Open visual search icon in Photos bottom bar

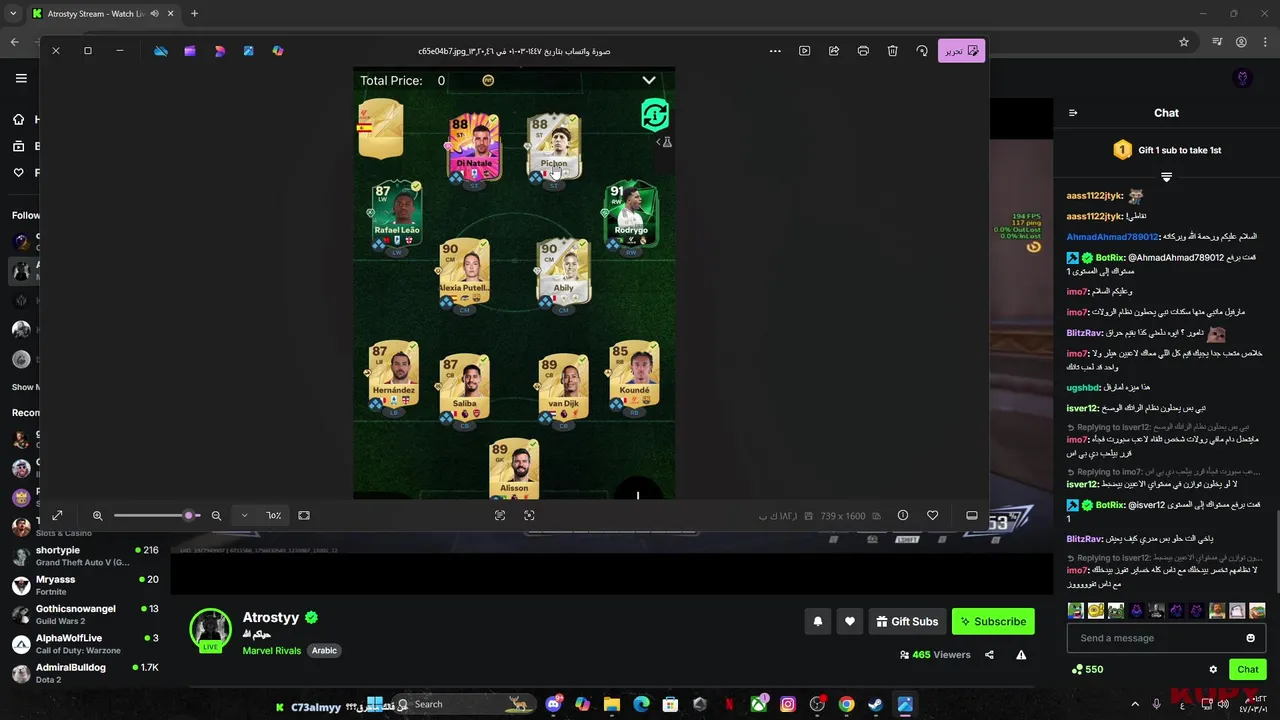[529, 515]
